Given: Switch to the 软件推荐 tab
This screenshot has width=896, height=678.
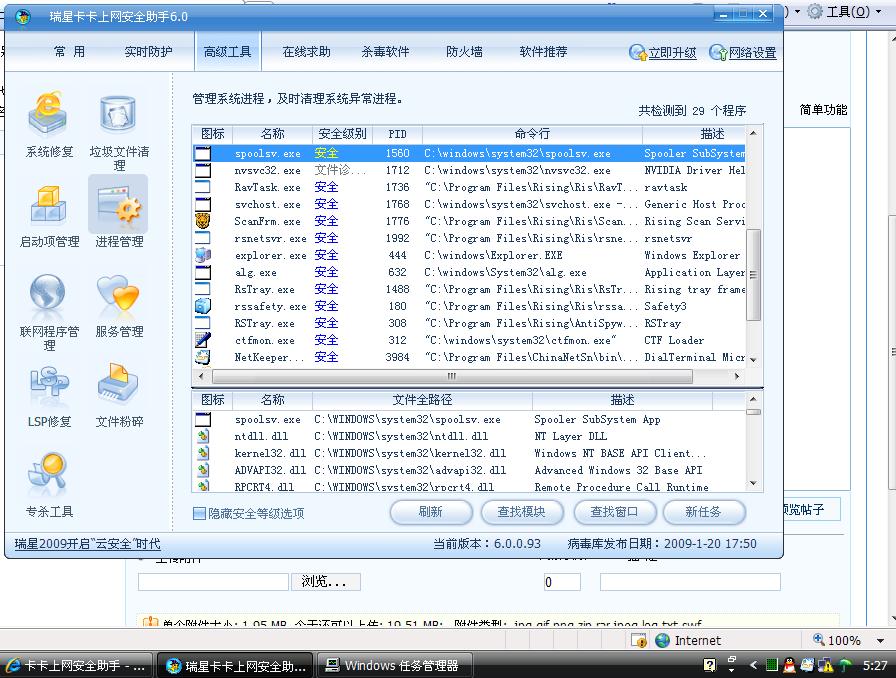Looking at the screenshot, I should pos(543,51).
